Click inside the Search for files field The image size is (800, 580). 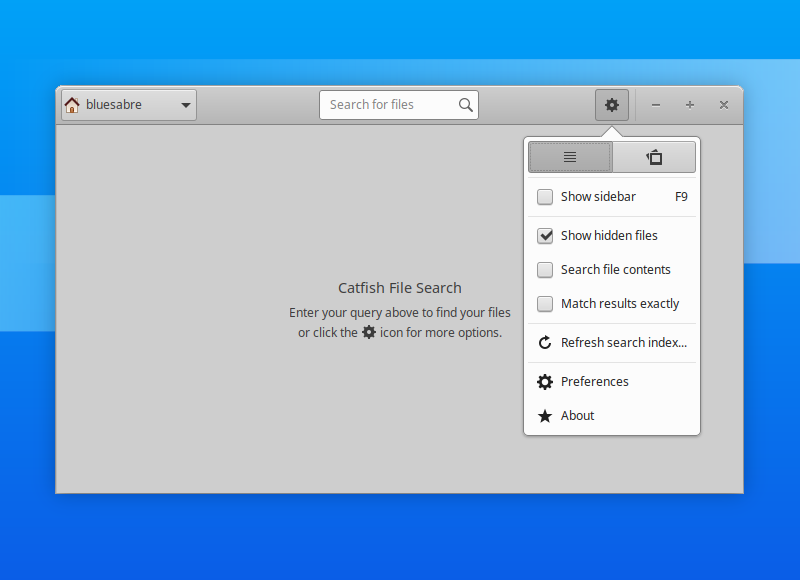point(390,104)
